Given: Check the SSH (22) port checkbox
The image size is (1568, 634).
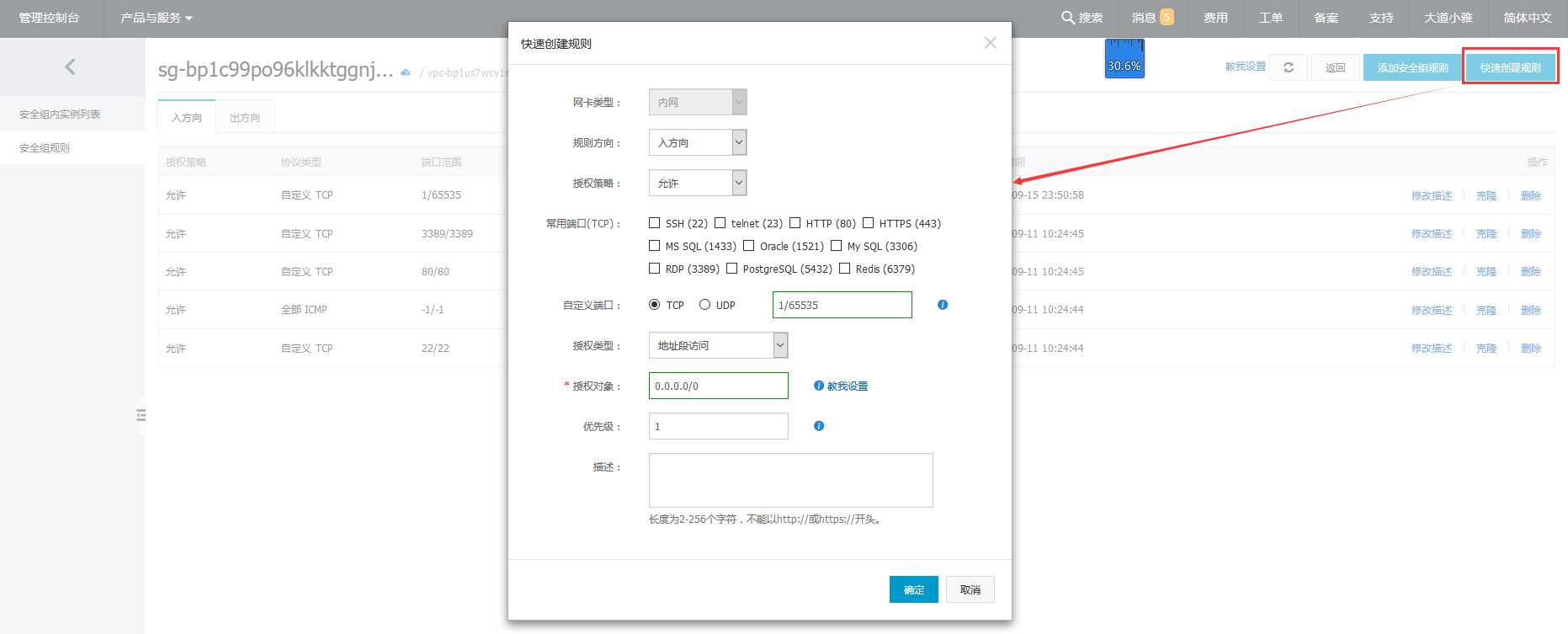Looking at the screenshot, I should pyautogui.click(x=654, y=223).
